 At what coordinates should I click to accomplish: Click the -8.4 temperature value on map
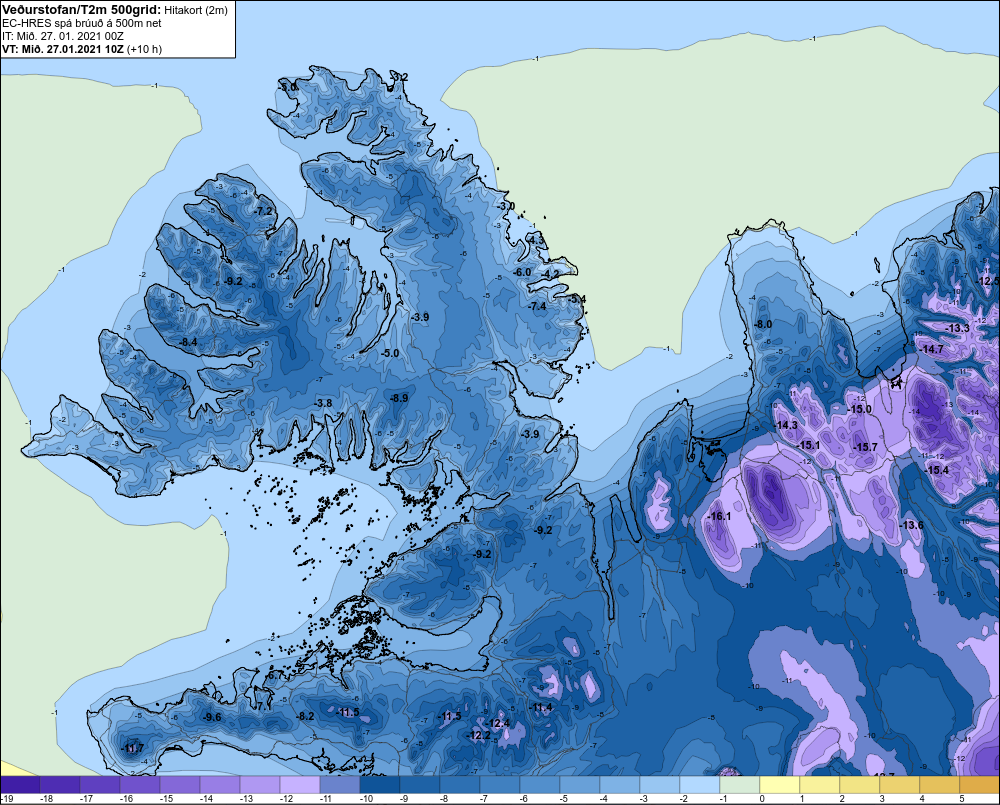pos(188,343)
